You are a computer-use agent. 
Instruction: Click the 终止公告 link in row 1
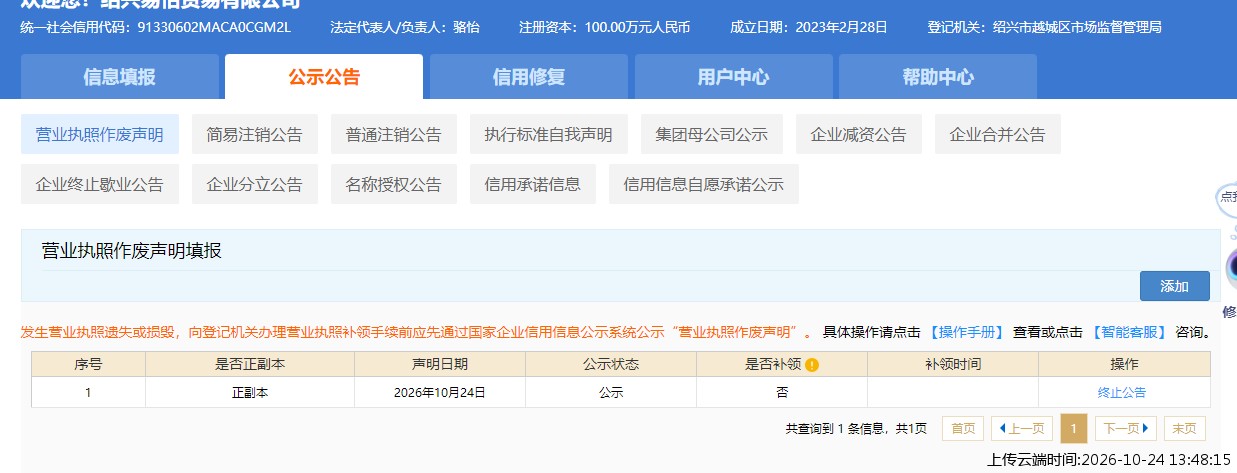(1122, 393)
